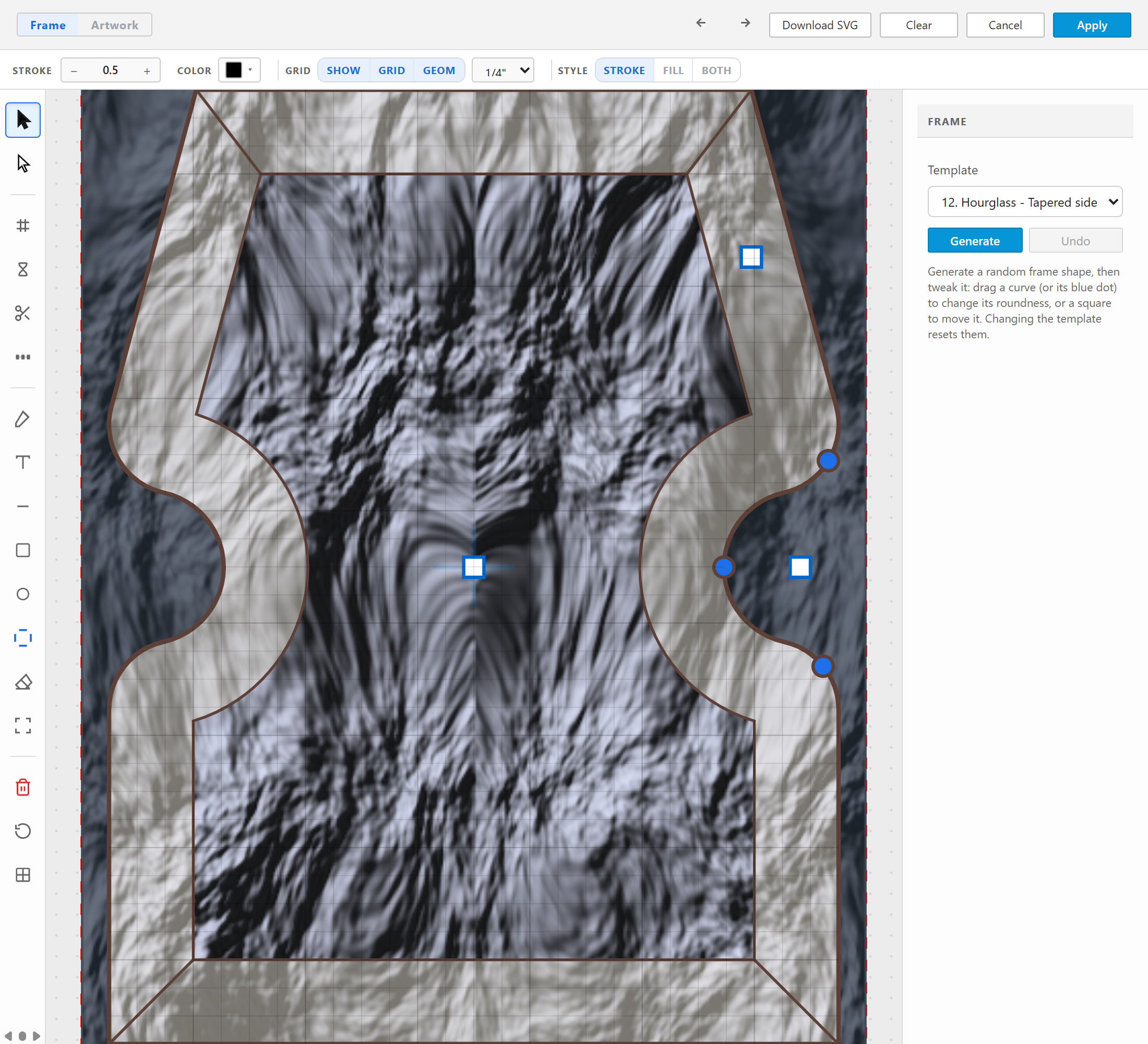Pick the circle shape tool

(x=23, y=594)
